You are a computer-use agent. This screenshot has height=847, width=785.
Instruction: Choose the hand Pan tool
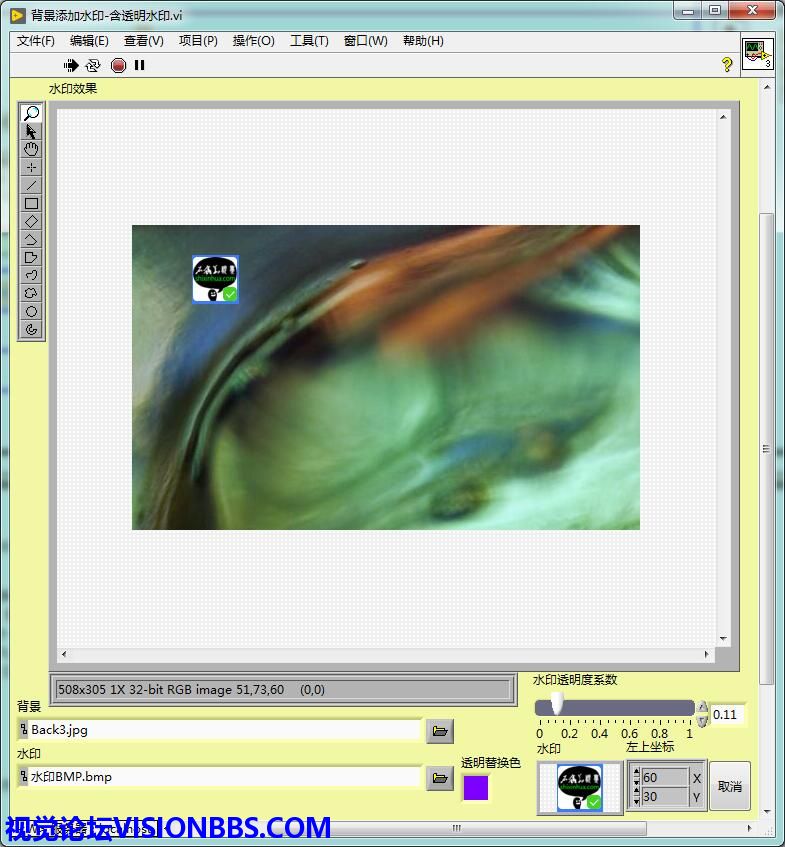click(31, 149)
